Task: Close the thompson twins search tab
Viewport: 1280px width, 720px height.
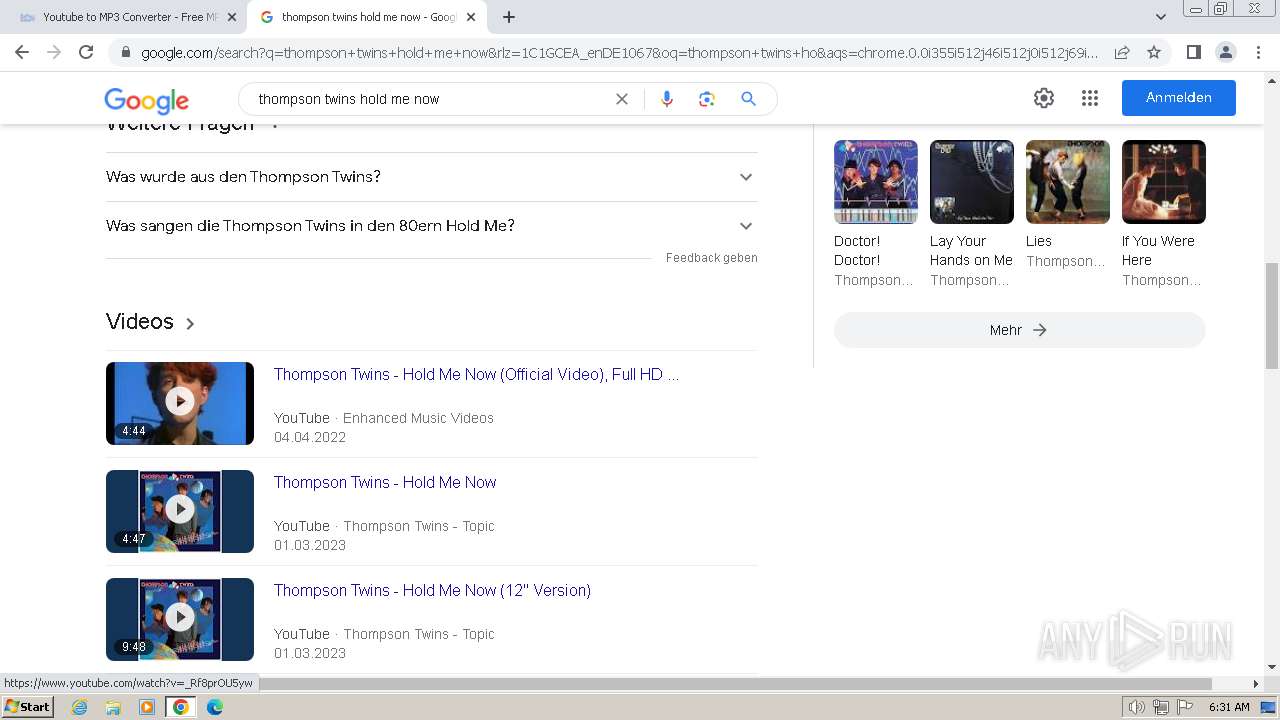Action: pos(471,17)
